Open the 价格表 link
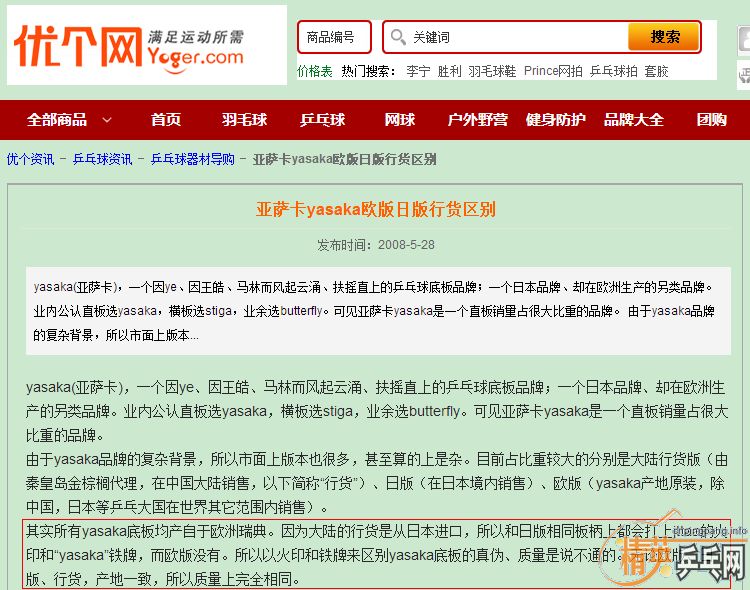 point(314,71)
